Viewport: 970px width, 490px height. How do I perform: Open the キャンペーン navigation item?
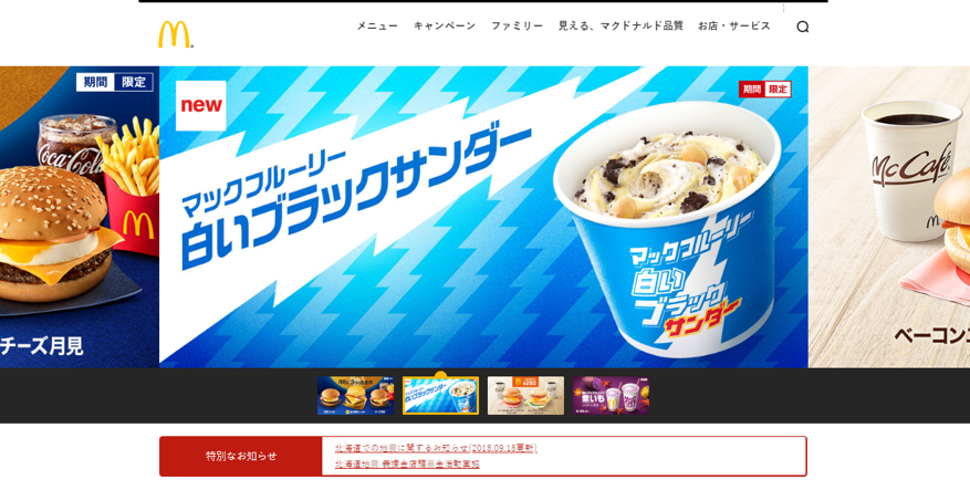[x=445, y=26]
